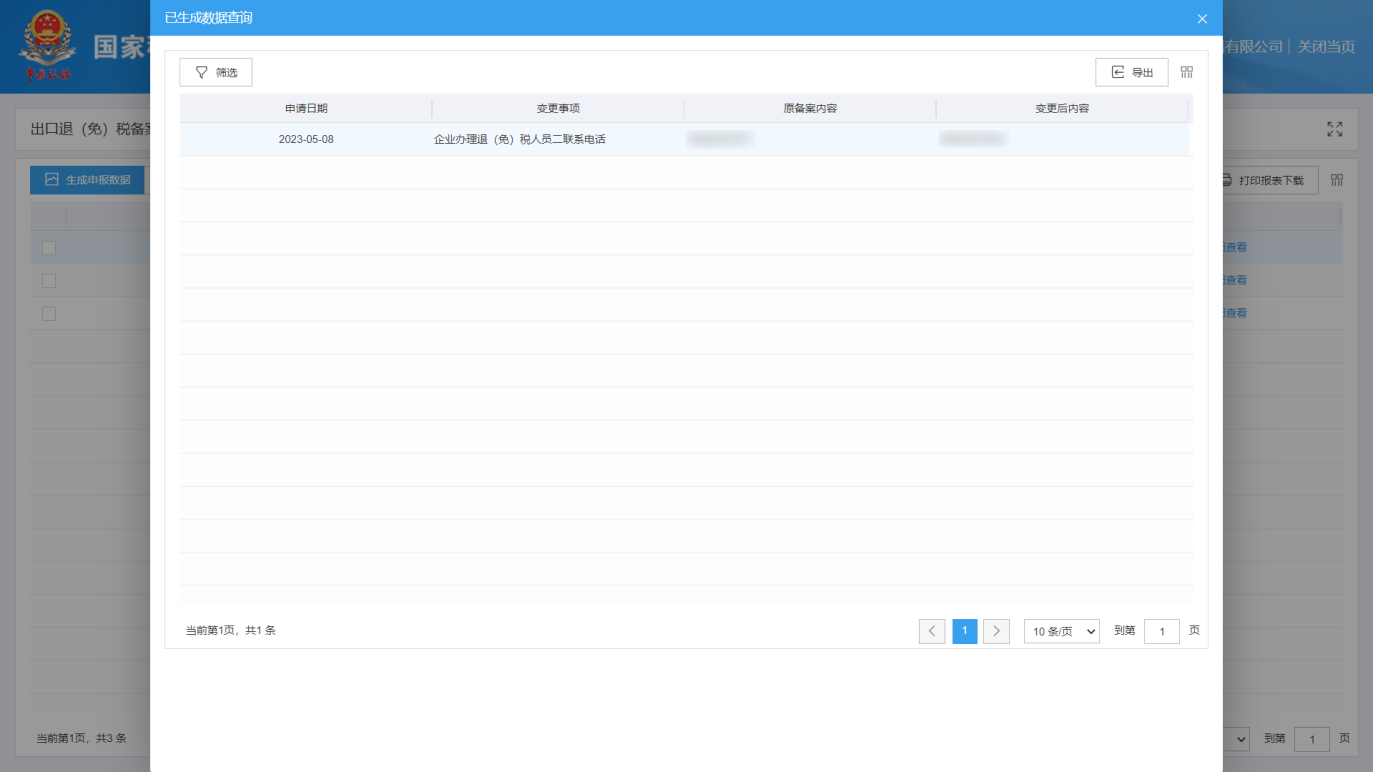Screen dimensions: 1373x772
Task: Tick the second row checkbox in background table
Action: 48,281
